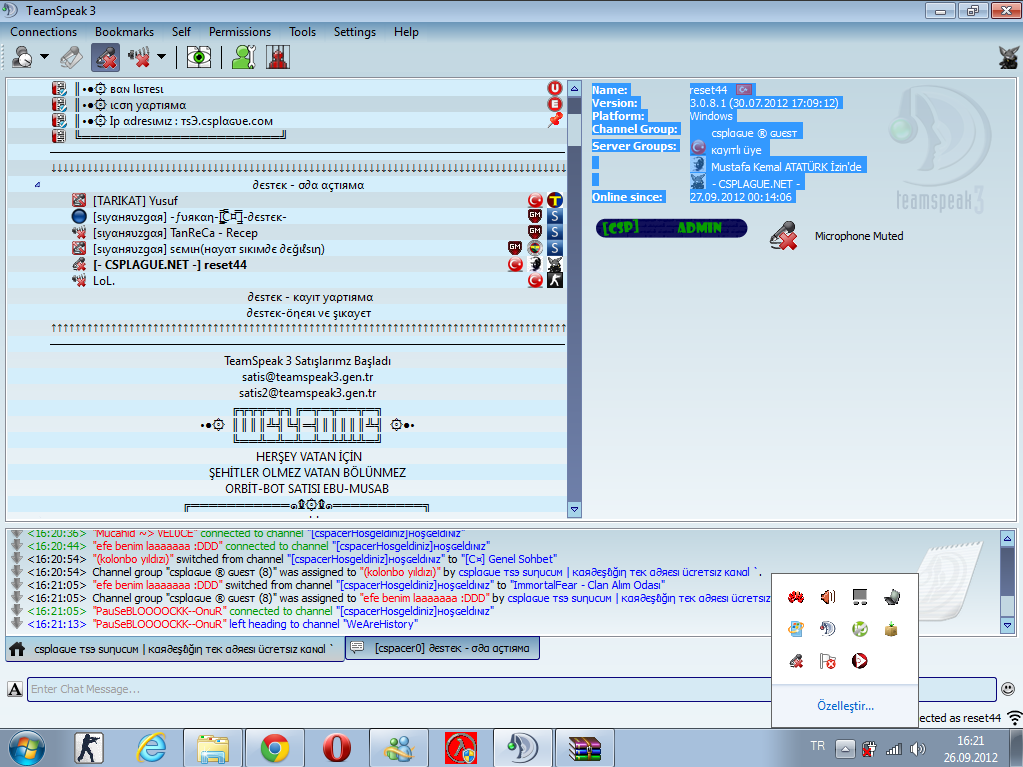
Task: Click the text format A icon
Action: (x=15, y=689)
